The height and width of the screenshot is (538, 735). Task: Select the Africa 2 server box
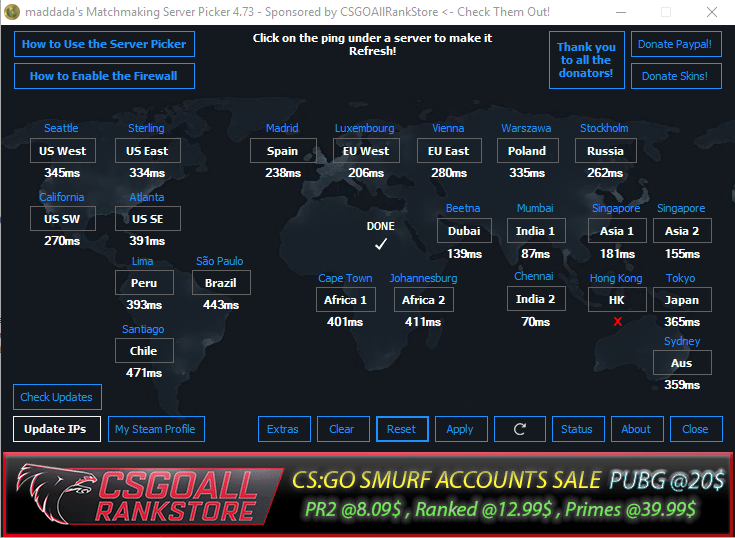pos(424,299)
